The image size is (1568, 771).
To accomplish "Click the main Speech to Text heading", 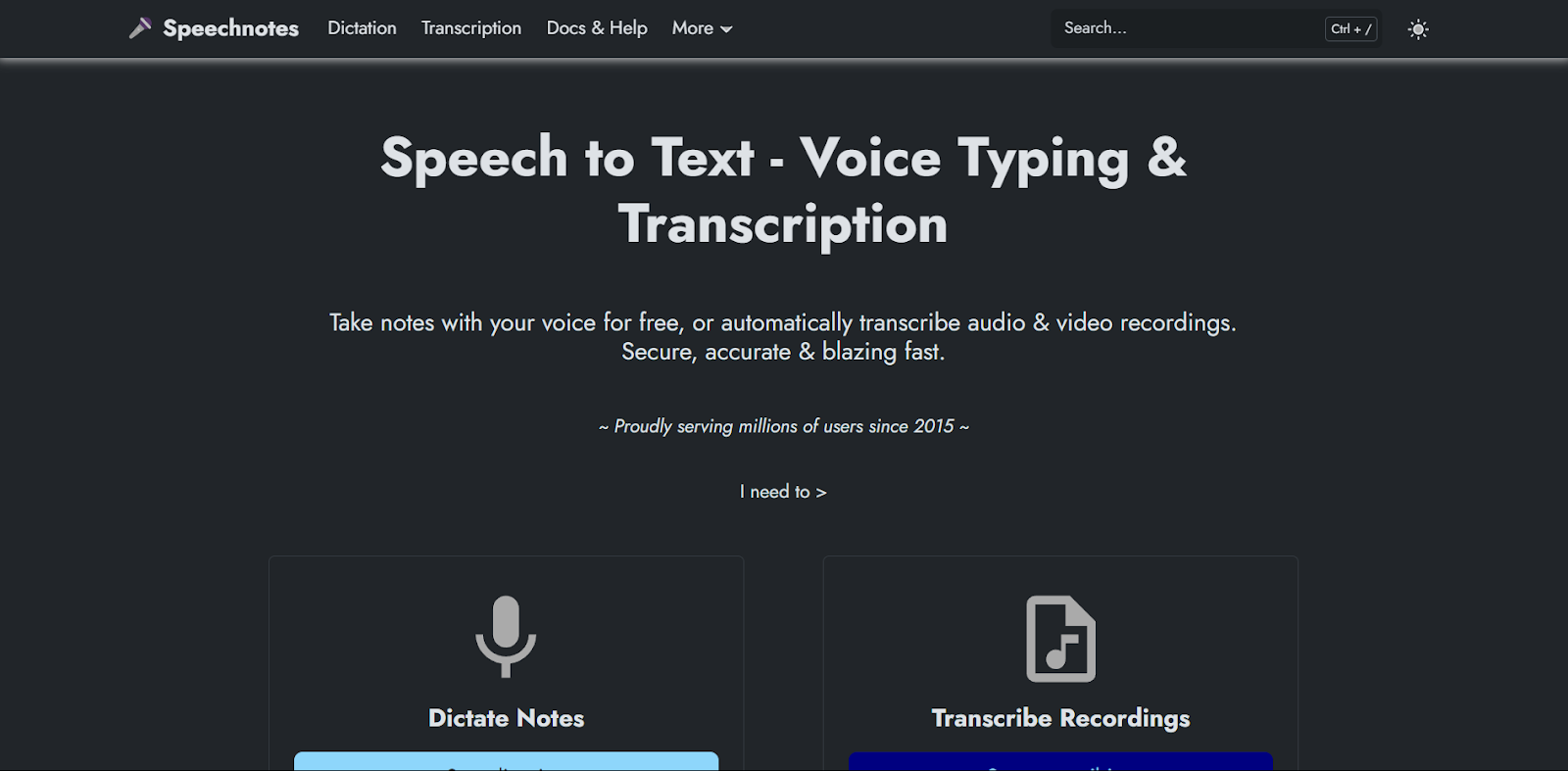I will (x=783, y=190).
